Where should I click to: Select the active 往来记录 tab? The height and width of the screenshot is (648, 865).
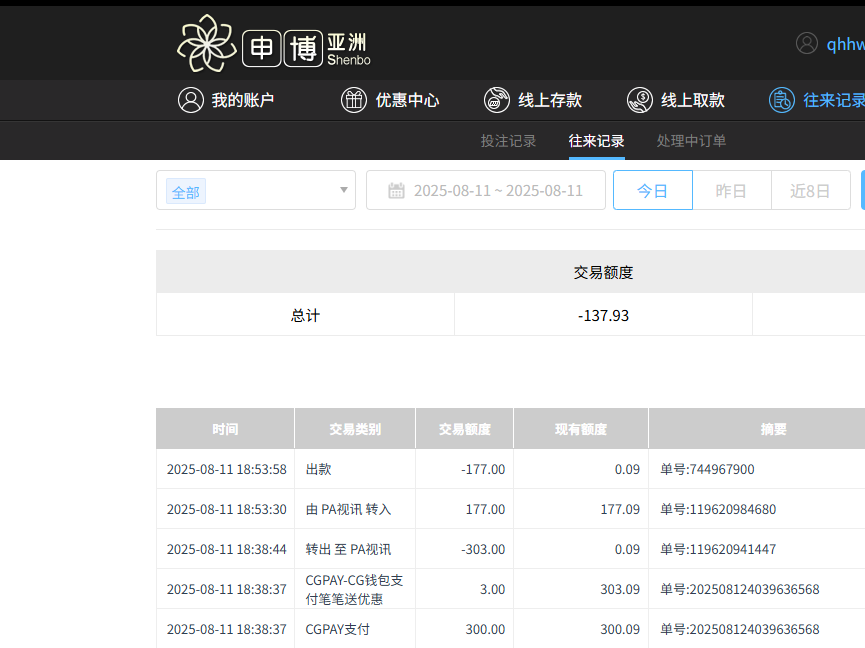tap(596, 141)
